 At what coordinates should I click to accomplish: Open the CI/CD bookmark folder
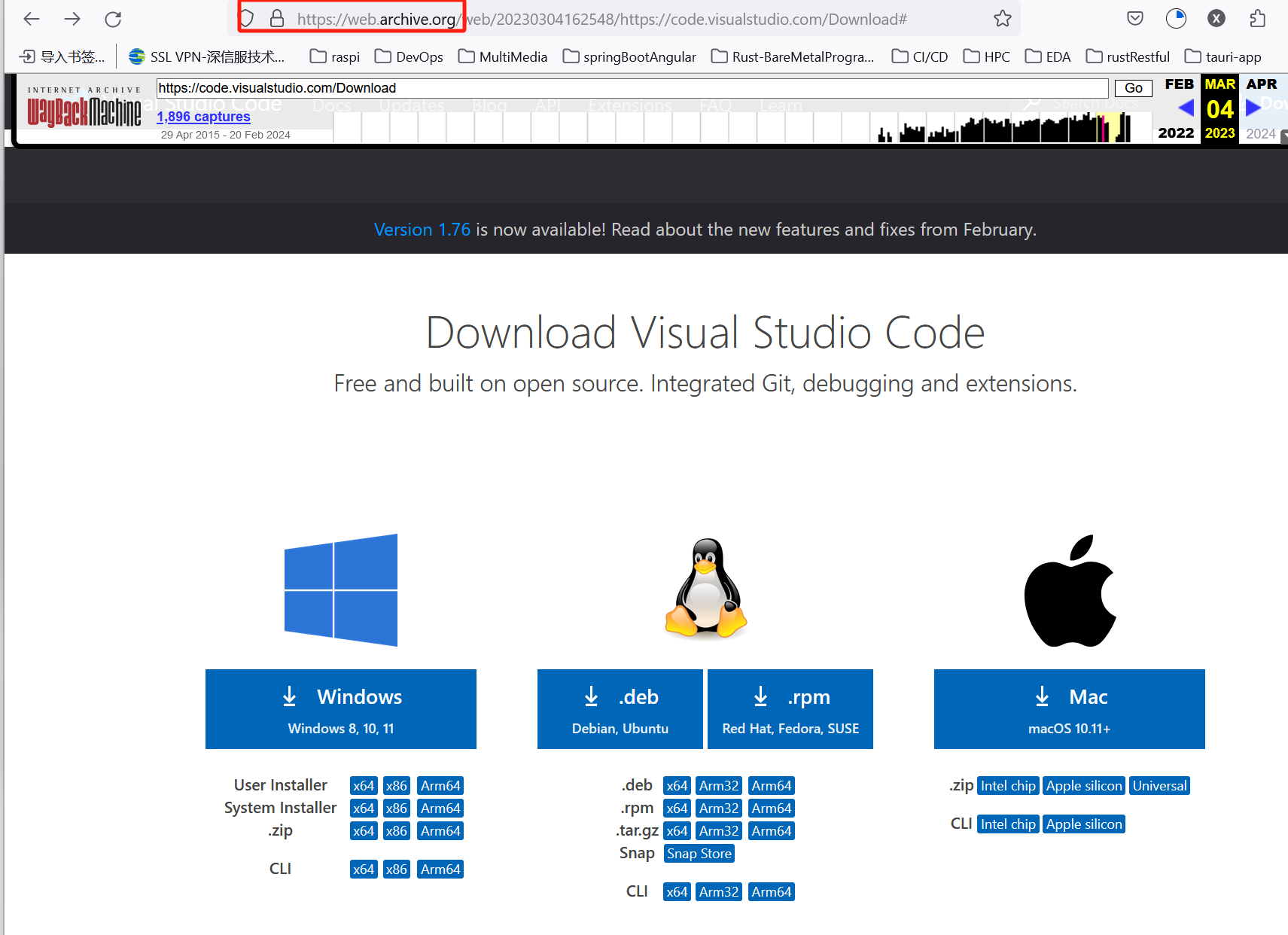(920, 56)
